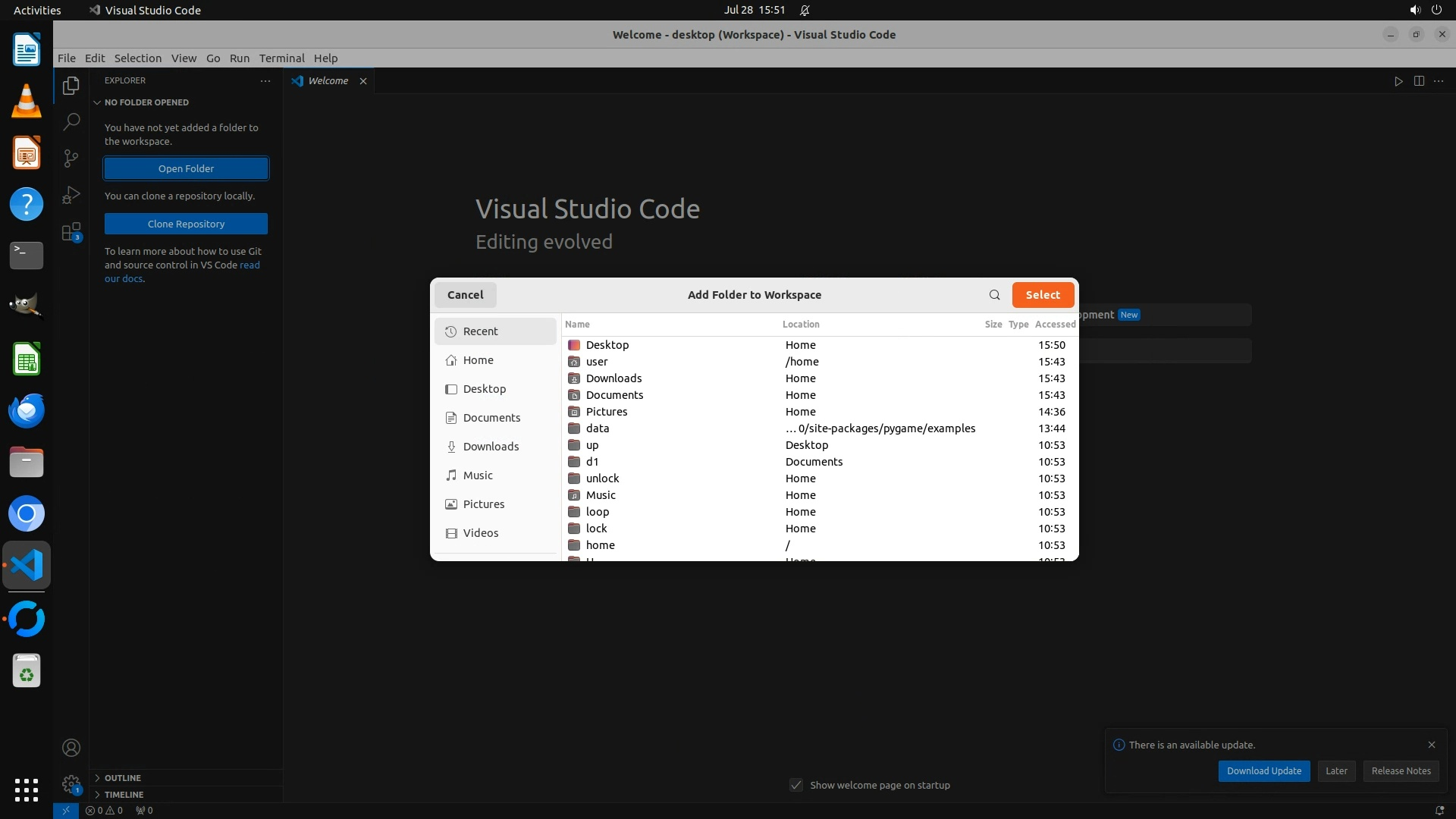This screenshot has width=1456, height=819.
Task: Open Manage gear icon in activity bar
Action: coord(71,784)
